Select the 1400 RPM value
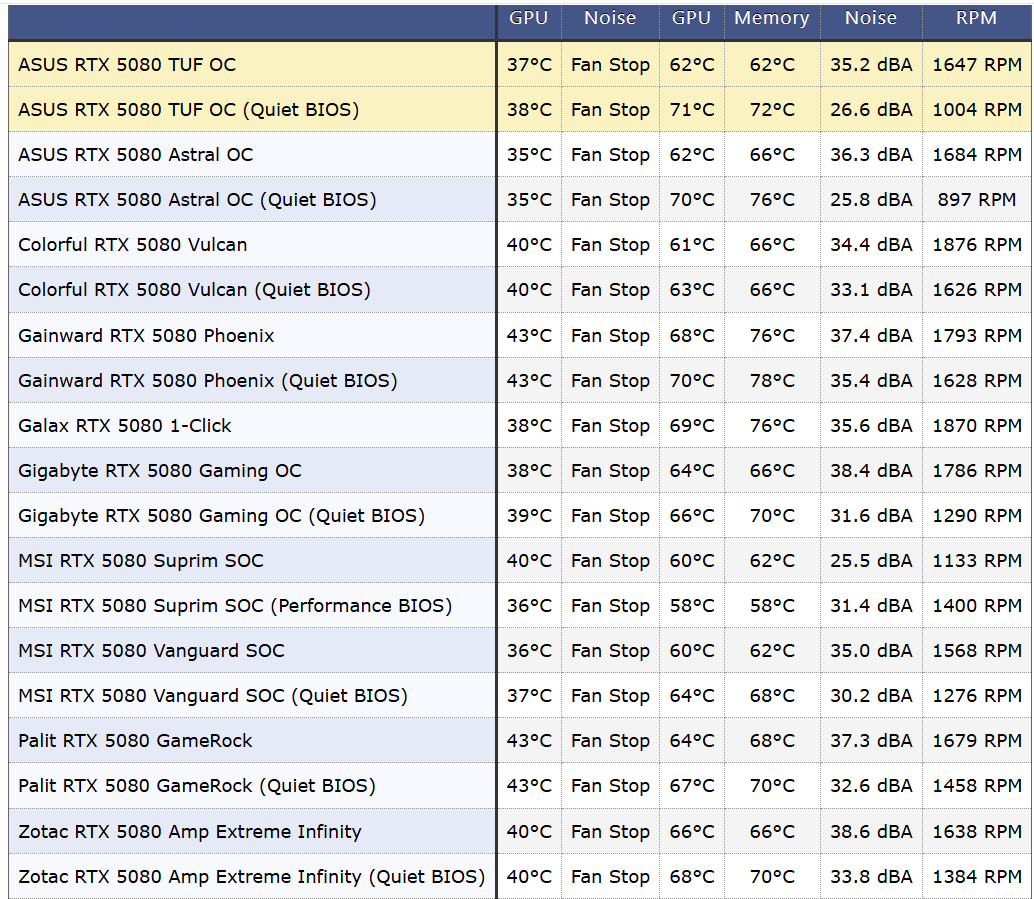Viewport: 1034px width, 899px height. click(x=977, y=605)
